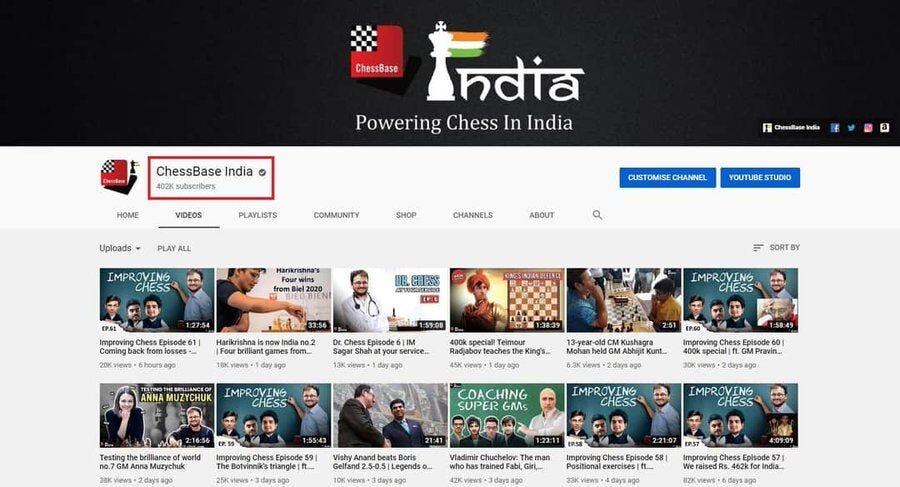900x487 pixels.
Task: Open the Coaching Super GMs video thumbnail
Action: click(x=507, y=415)
